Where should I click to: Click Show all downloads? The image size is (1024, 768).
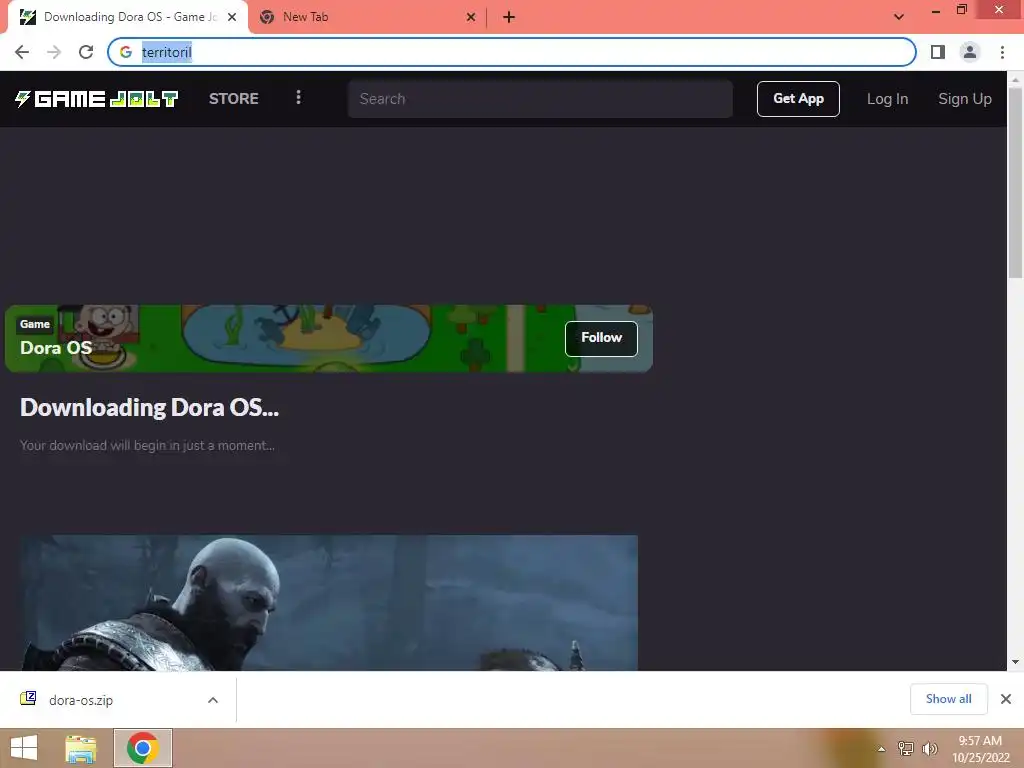948,699
